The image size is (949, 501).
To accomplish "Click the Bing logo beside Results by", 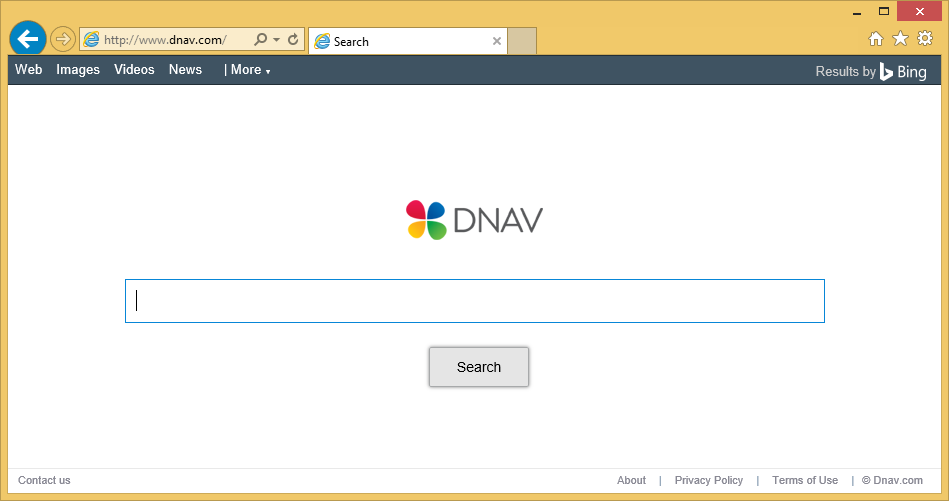I will pyautogui.click(x=903, y=71).
